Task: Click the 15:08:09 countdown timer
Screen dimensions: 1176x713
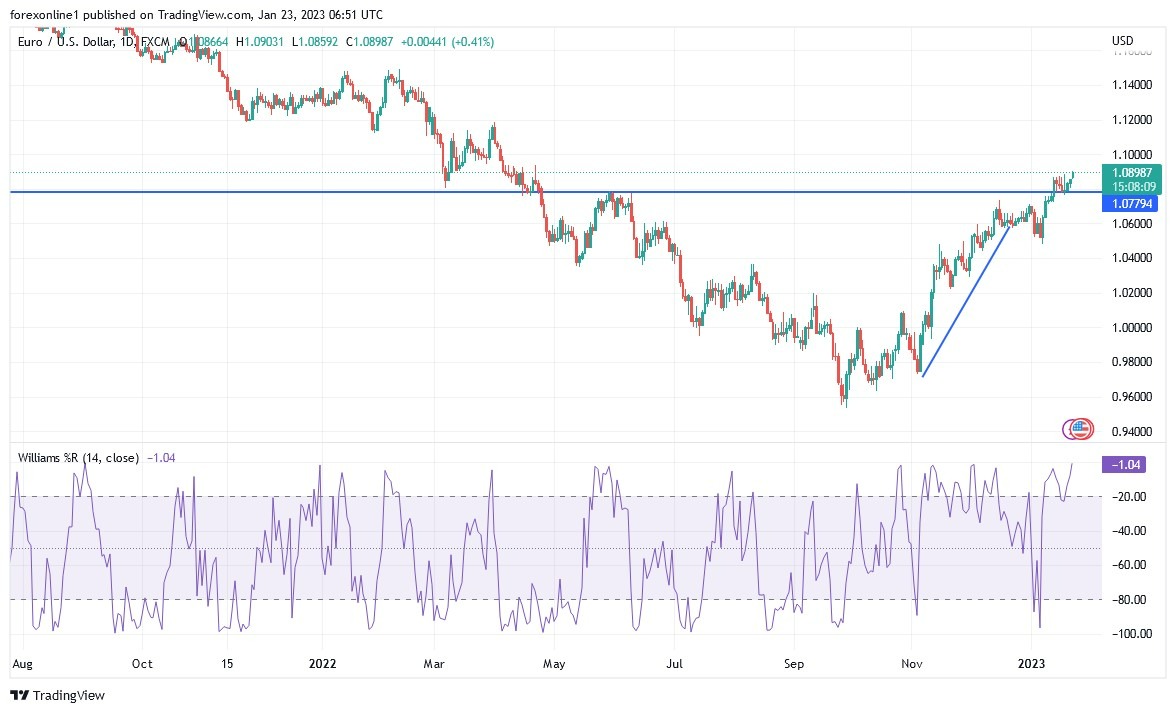Action: tap(1134, 187)
